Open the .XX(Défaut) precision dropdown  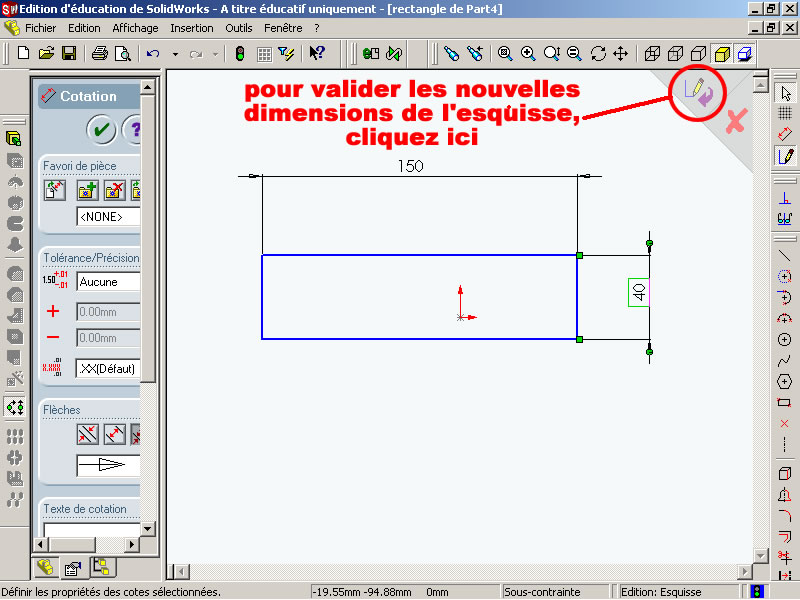[108, 369]
